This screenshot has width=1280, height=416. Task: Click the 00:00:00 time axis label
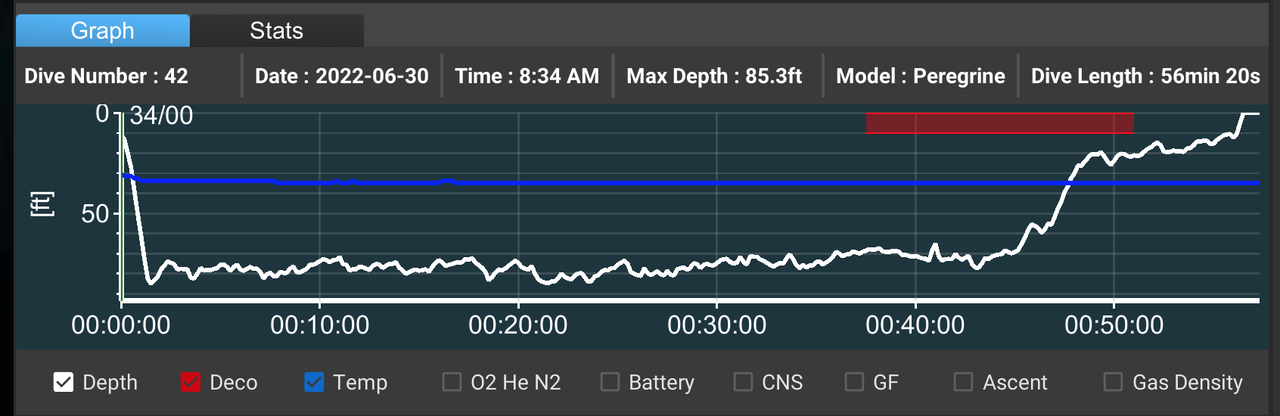(120, 325)
